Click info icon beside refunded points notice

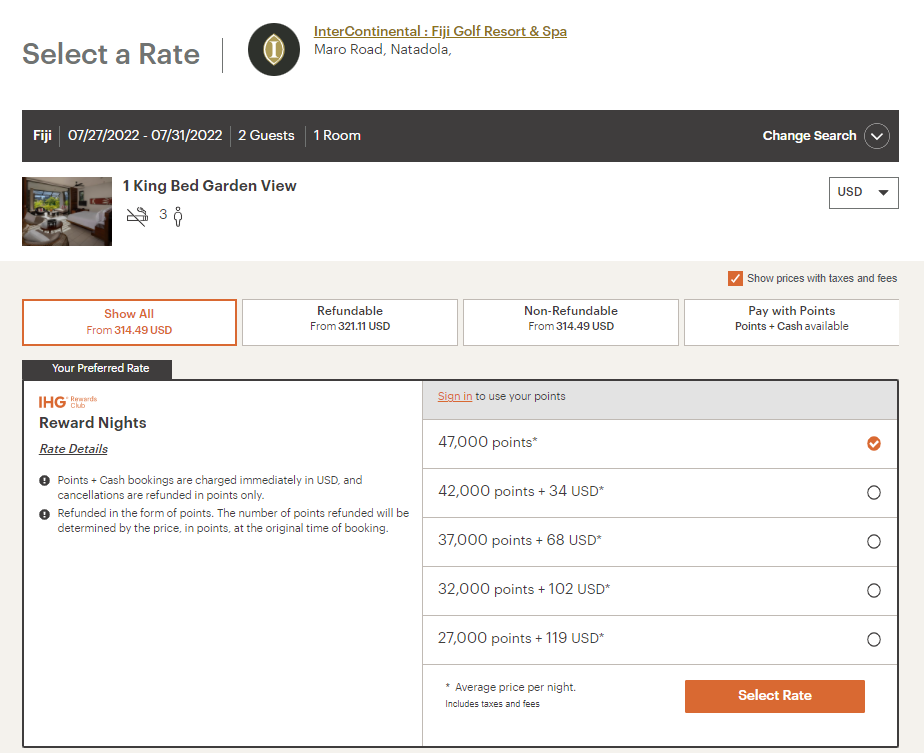(44, 514)
